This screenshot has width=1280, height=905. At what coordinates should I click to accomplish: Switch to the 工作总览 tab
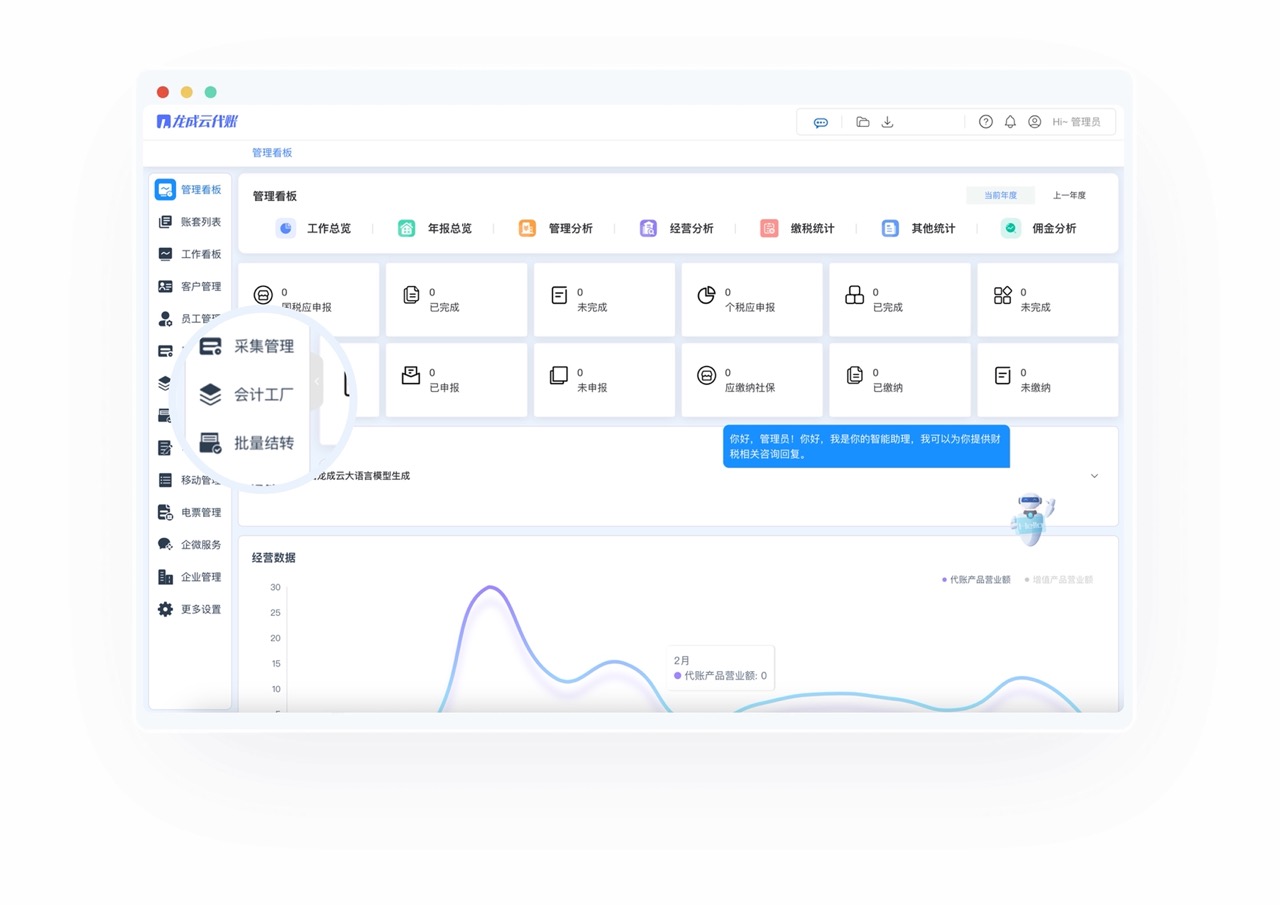(314, 228)
